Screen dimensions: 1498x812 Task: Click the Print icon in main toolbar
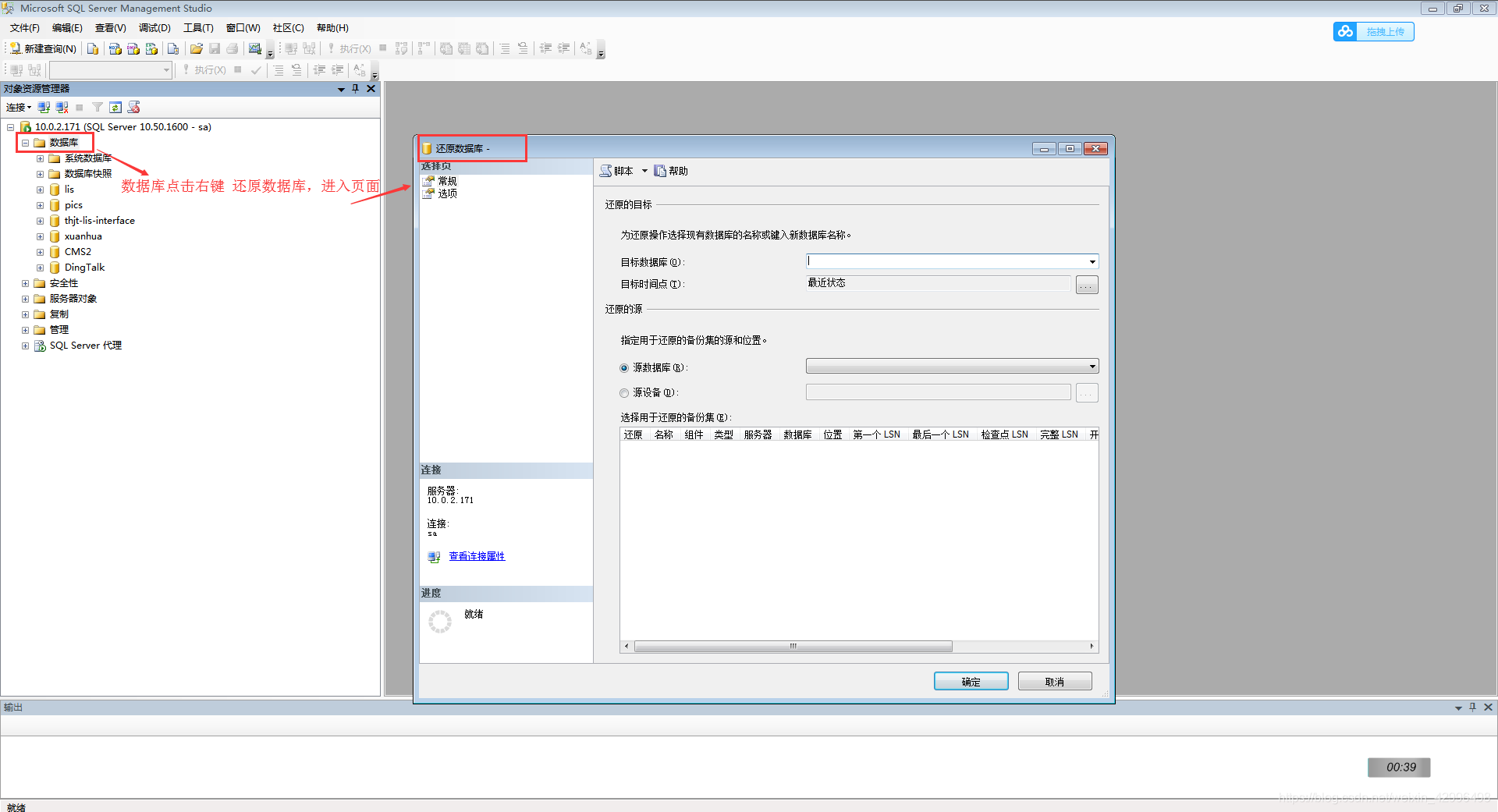(233, 48)
